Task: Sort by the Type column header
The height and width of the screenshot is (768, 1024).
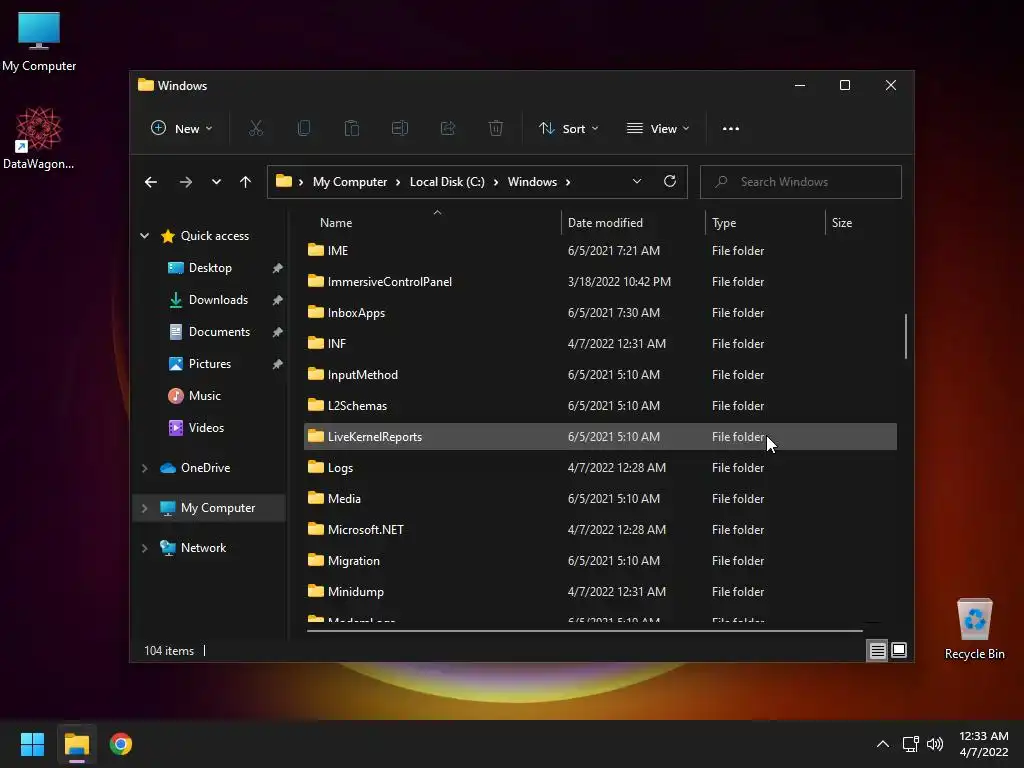Action: click(x=724, y=223)
